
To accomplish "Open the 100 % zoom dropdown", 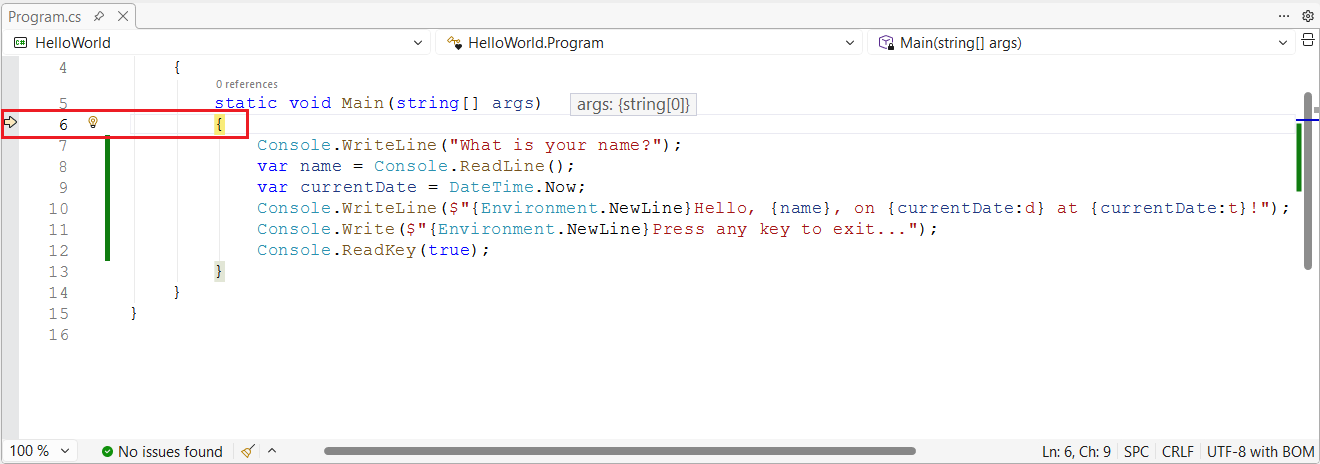I will pyautogui.click(x=40, y=451).
